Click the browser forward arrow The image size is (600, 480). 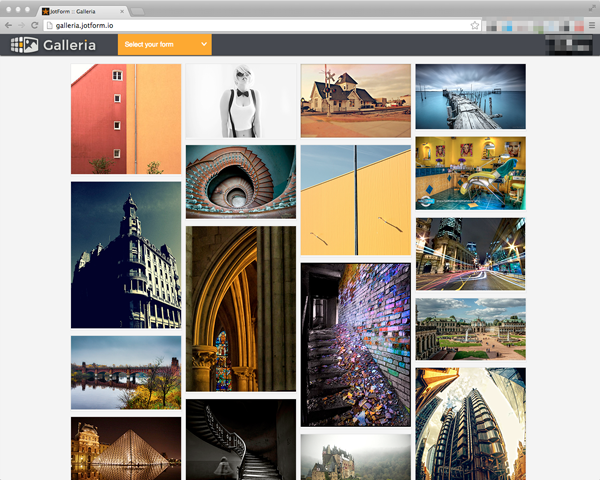pyautogui.click(x=21, y=25)
